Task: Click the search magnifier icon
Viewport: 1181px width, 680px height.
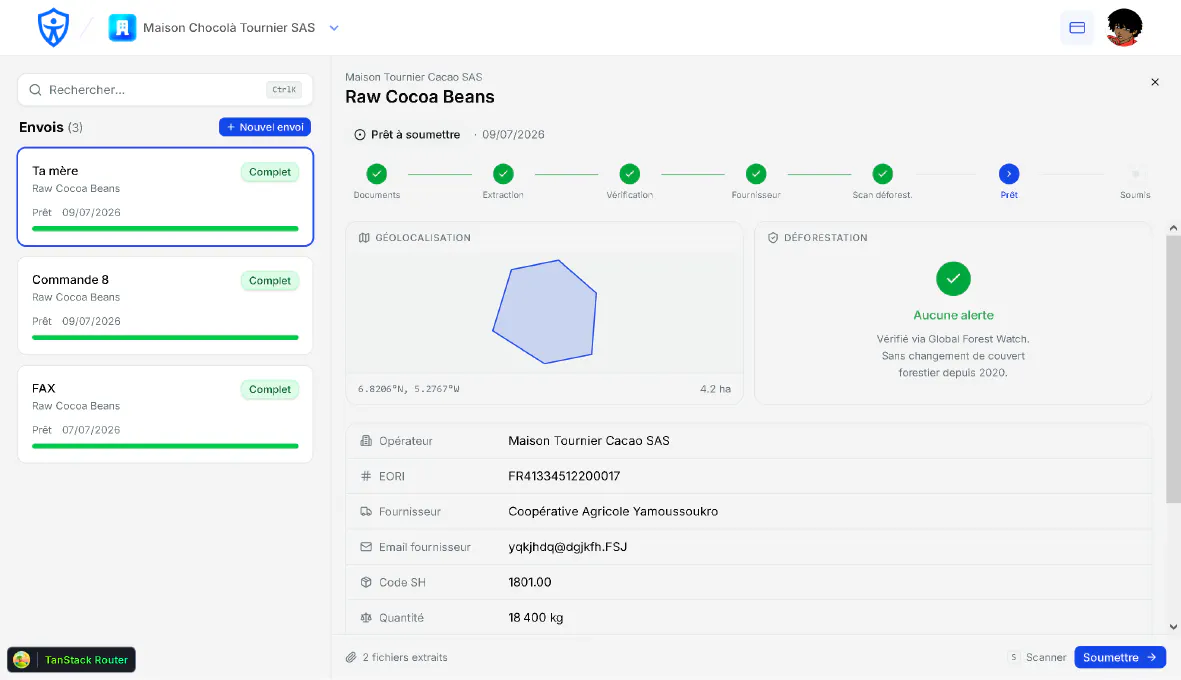Action: tap(35, 90)
